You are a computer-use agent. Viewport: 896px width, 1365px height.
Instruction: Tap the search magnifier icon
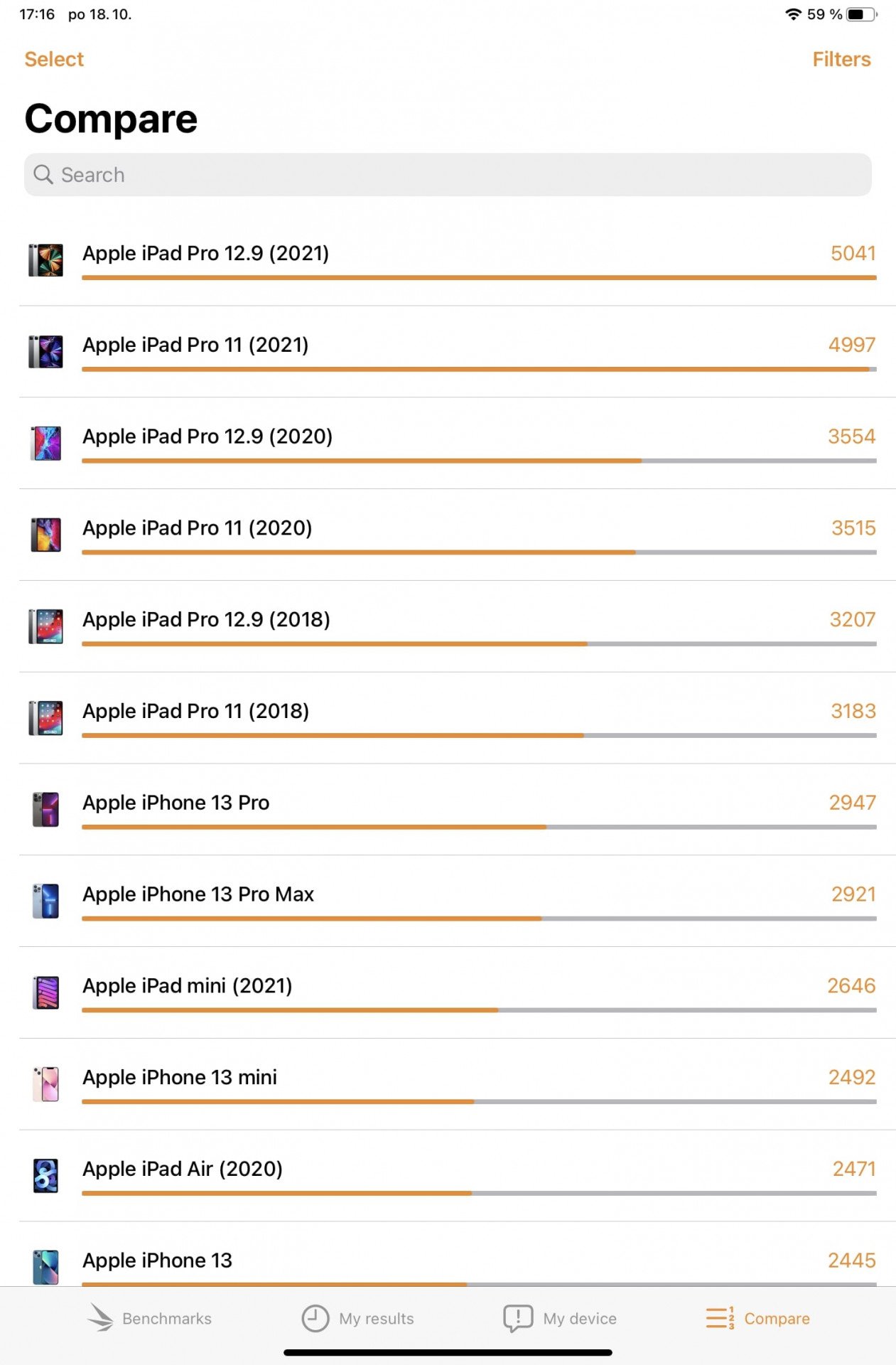[x=43, y=174]
